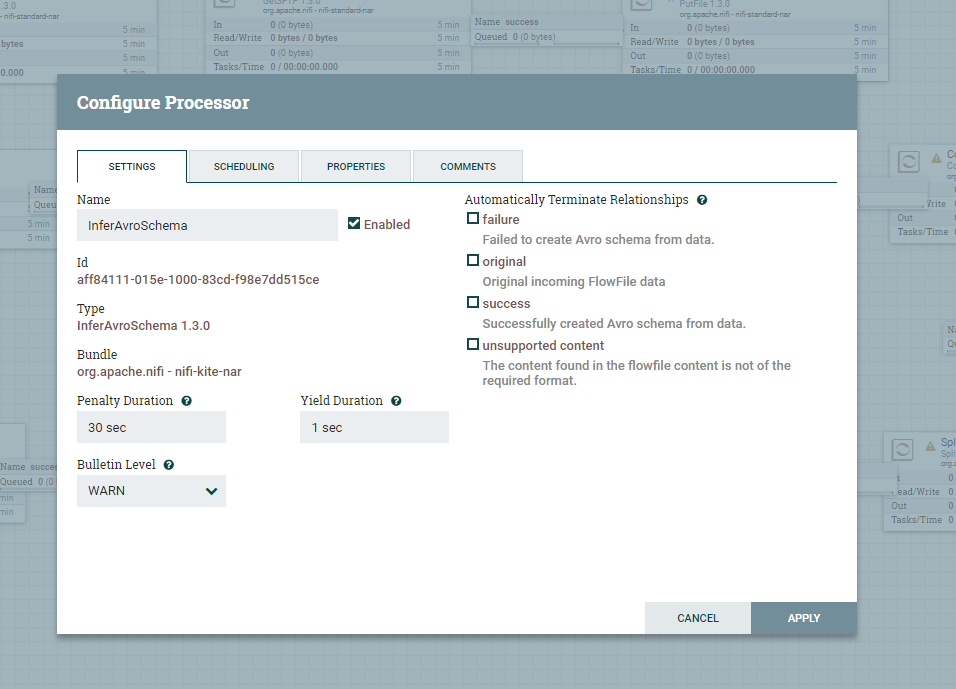Screen dimensions: 956x689
Task: Click the Type value InferAvroSchema 1.3.0
Action: [143, 326]
